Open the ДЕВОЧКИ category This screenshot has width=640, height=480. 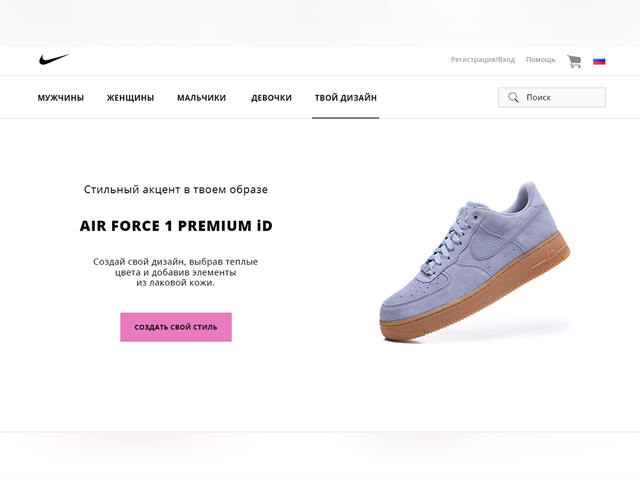point(271,98)
